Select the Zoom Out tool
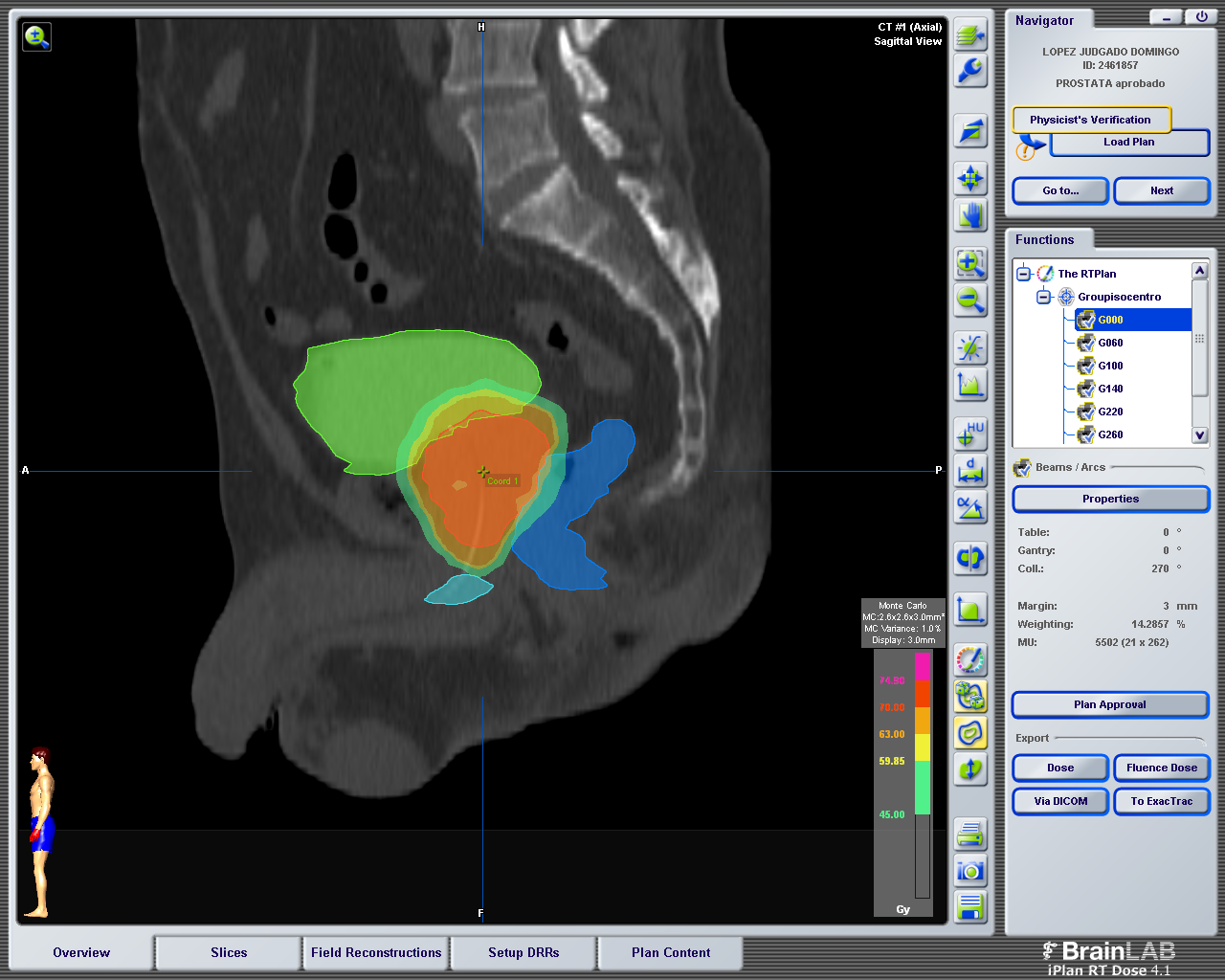This screenshot has width=1225, height=980. (970, 301)
